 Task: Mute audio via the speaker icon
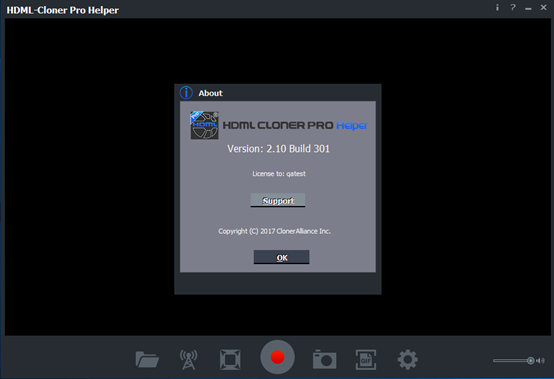[541, 361]
